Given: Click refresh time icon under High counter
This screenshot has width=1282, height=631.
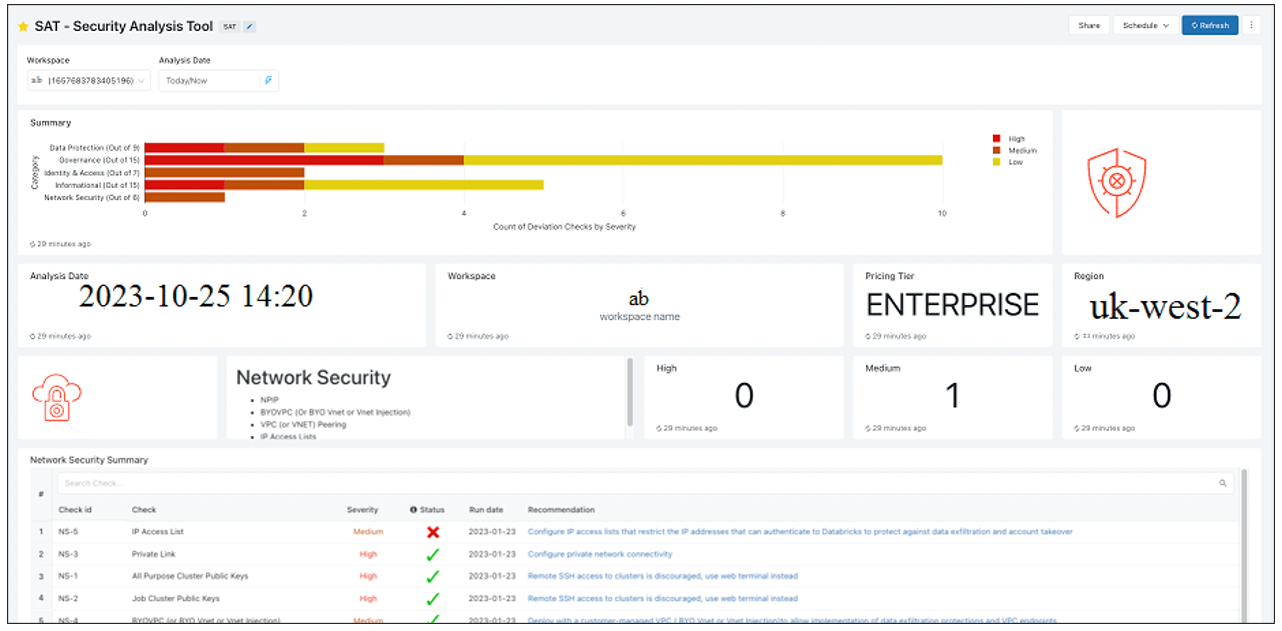Looking at the screenshot, I should click(x=659, y=428).
